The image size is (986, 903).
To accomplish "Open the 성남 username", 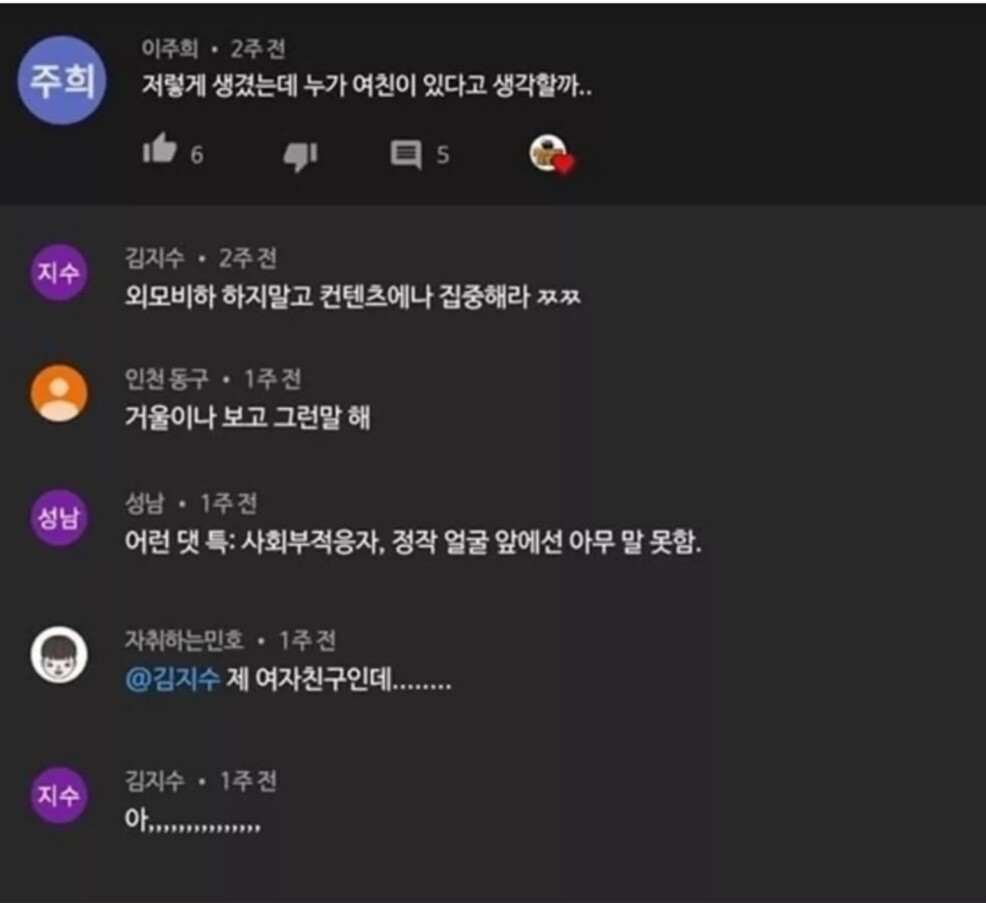I will point(145,503).
